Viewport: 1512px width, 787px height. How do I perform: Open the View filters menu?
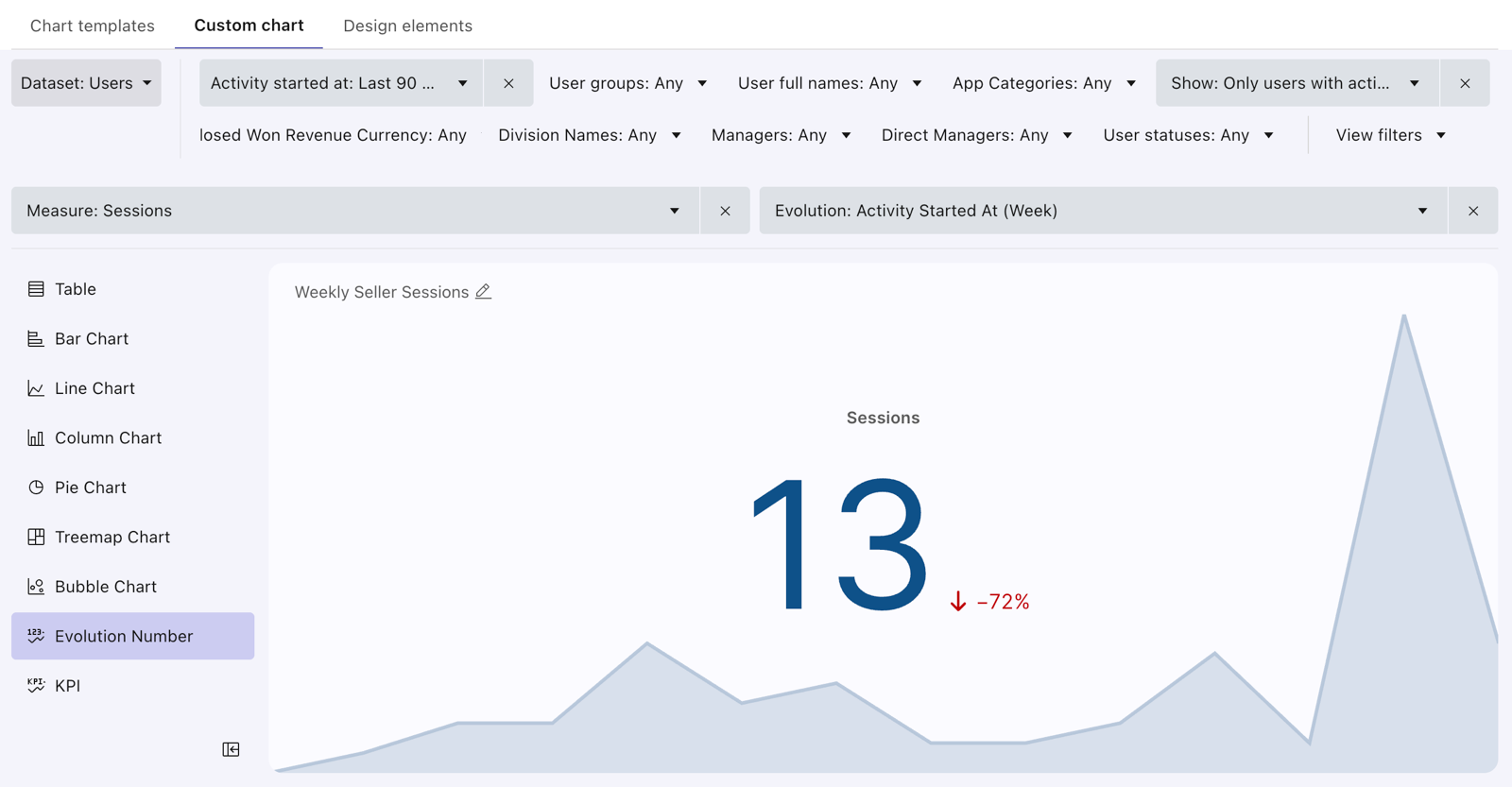1391,135
